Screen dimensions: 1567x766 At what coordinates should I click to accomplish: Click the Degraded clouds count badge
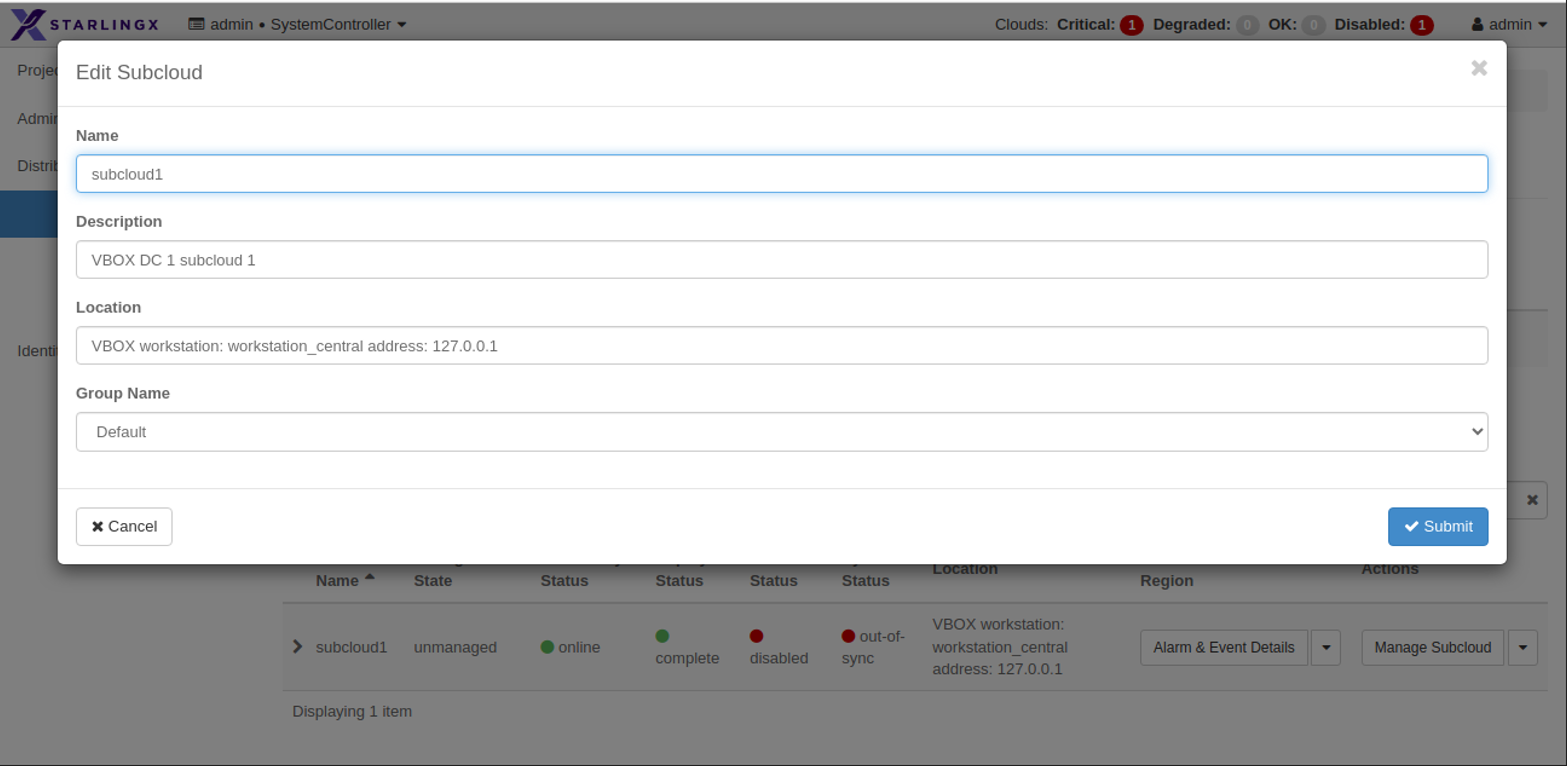(x=1247, y=25)
